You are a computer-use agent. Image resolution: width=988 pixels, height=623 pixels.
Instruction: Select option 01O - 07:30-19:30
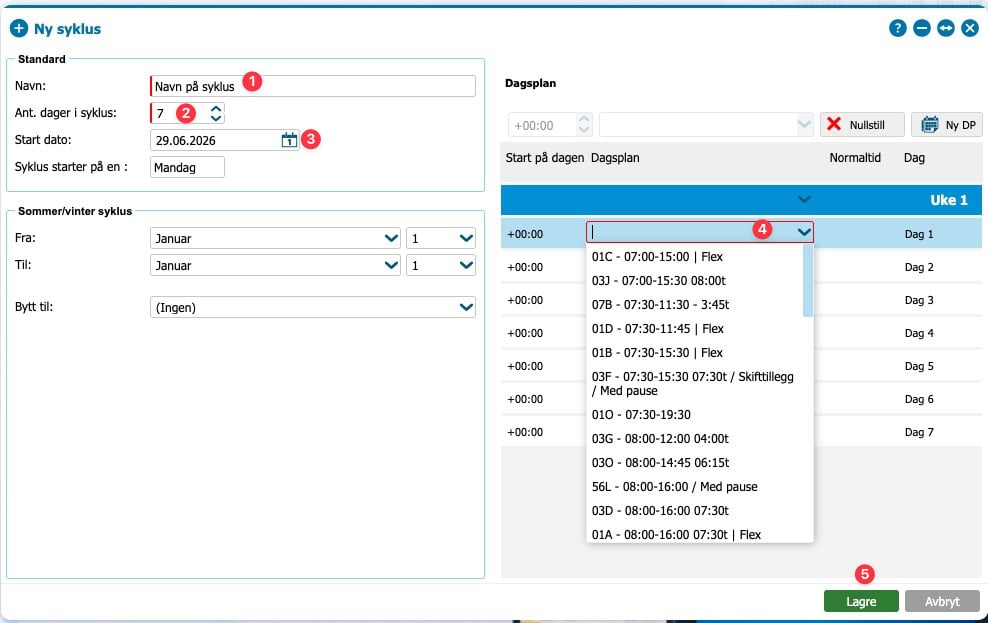tap(641, 414)
